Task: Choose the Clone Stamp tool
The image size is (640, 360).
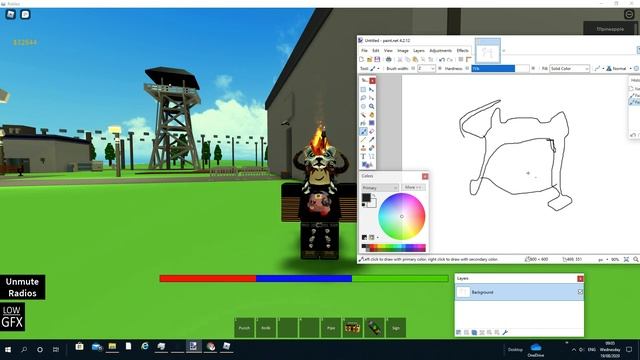Action: click(363, 148)
